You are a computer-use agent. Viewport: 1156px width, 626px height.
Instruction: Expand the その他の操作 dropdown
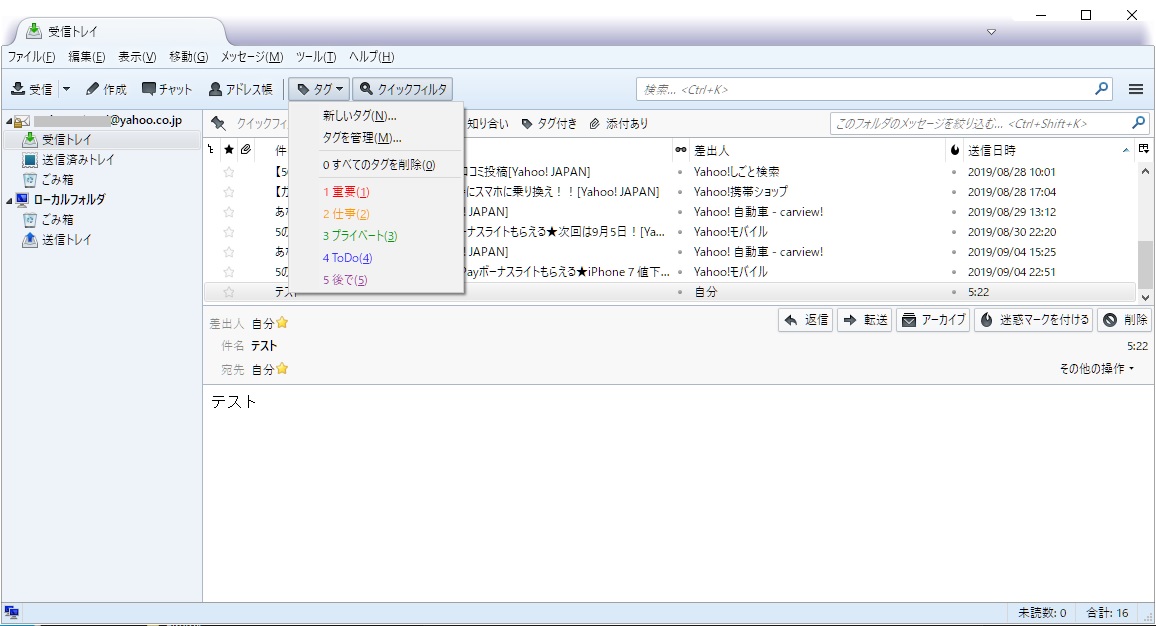coord(1097,369)
